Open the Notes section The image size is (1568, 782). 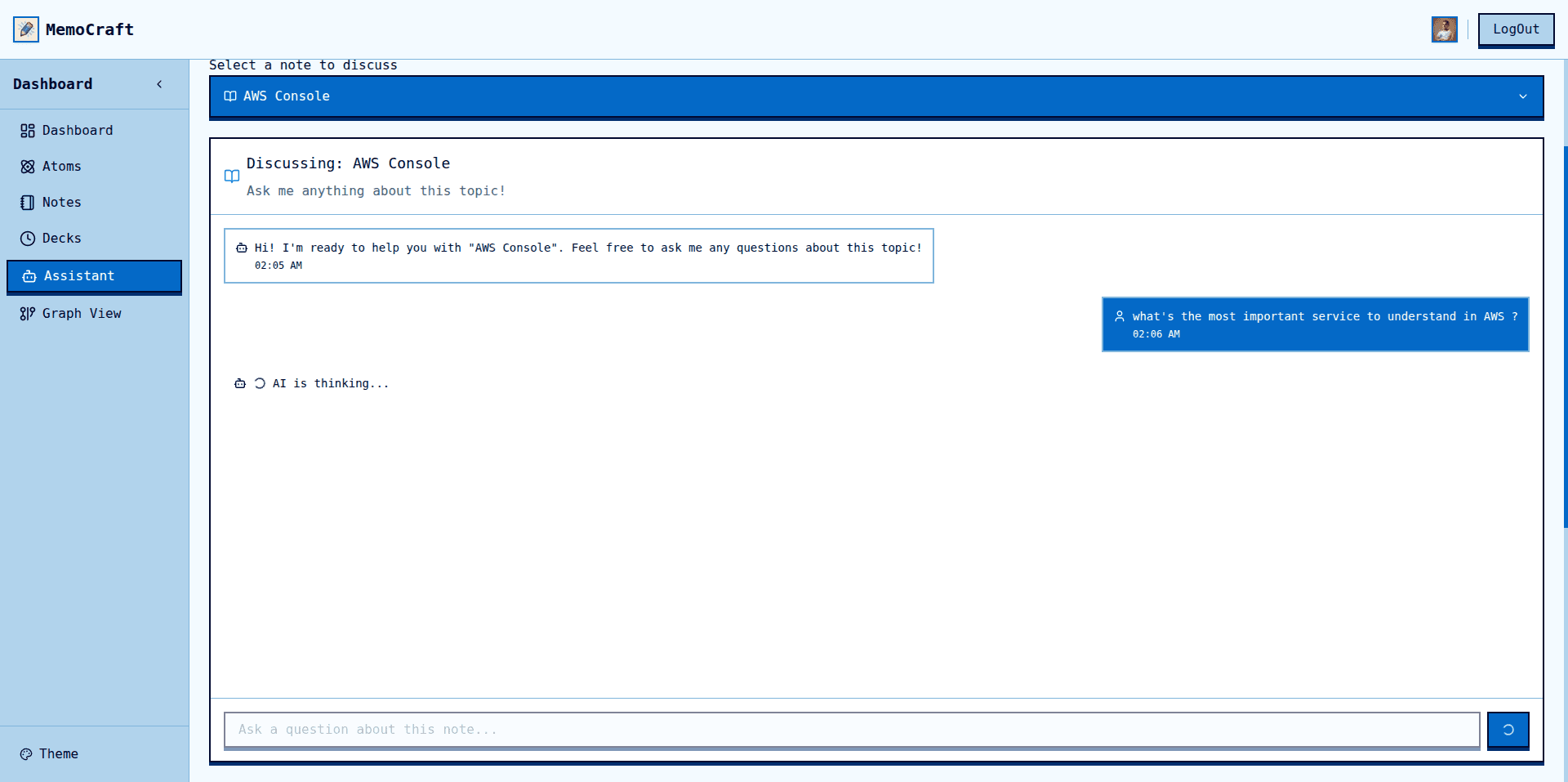[x=95, y=203]
